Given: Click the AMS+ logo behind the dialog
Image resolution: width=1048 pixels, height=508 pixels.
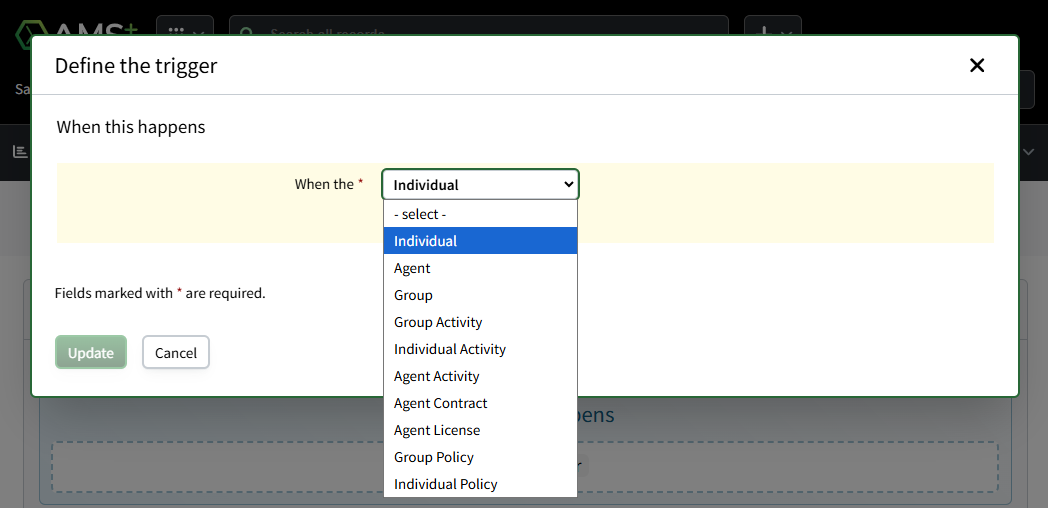Looking at the screenshot, I should click(x=77, y=27).
